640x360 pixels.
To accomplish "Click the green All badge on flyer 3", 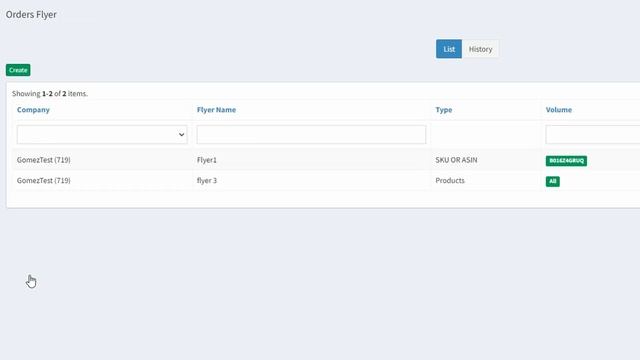I will click(553, 181).
